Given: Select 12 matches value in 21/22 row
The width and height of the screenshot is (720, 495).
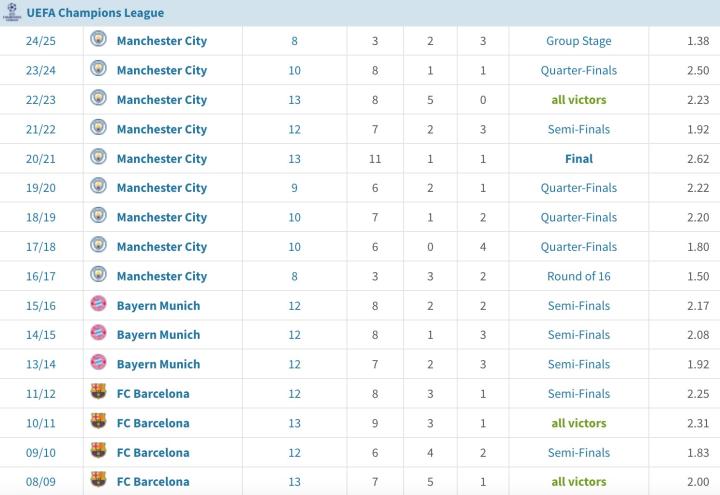Looking at the screenshot, I should [294, 129].
